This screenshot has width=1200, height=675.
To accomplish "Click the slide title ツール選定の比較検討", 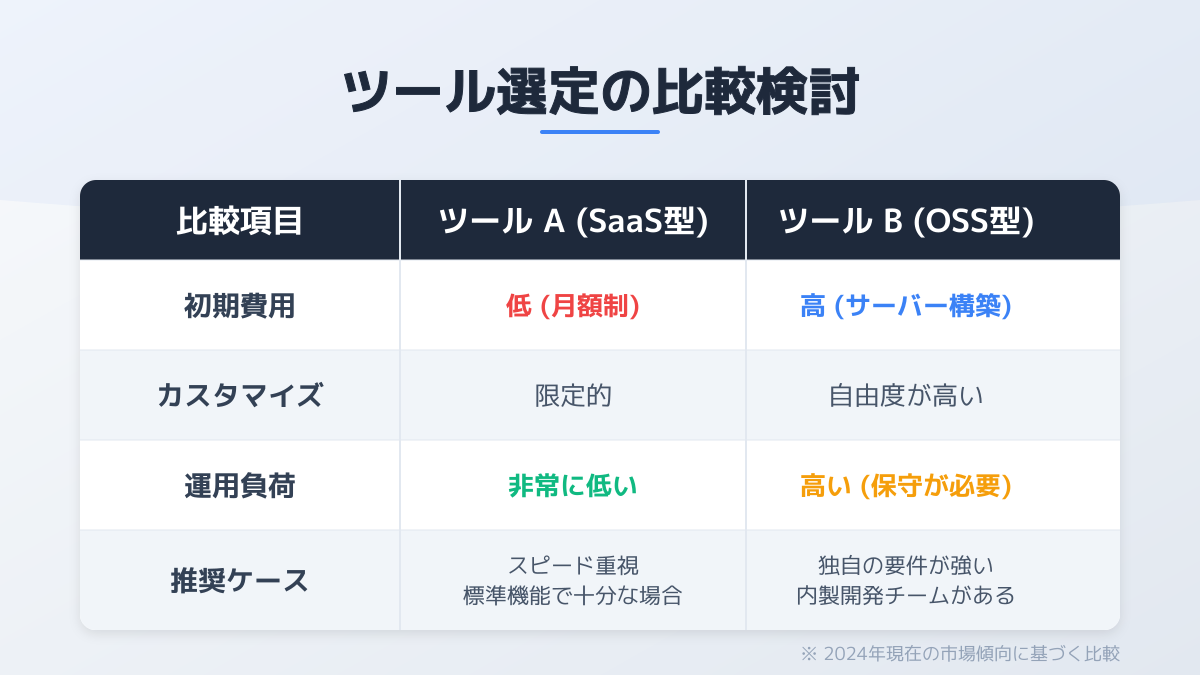I will 600,94.
